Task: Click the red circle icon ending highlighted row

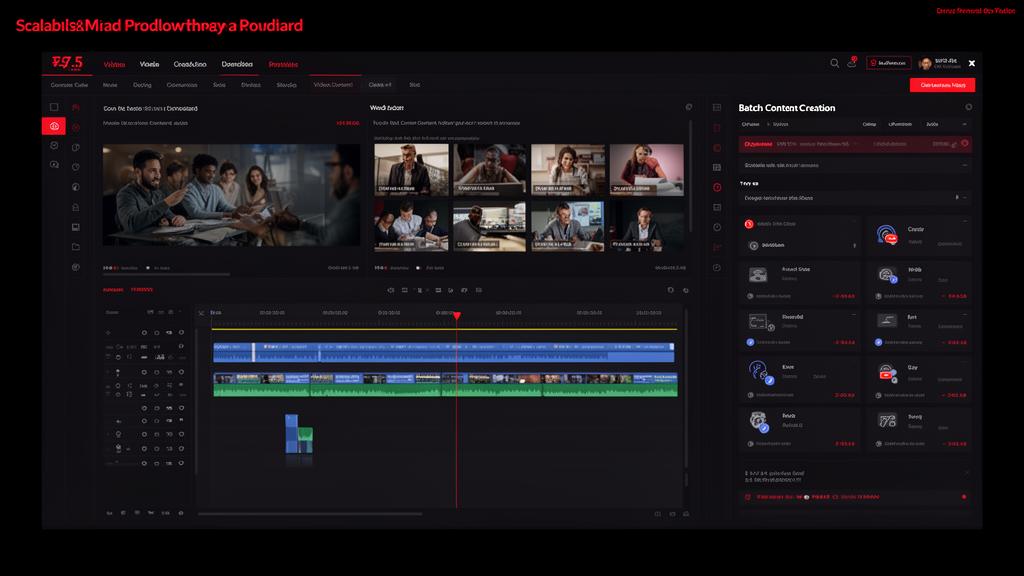Action: pos(965,143)
